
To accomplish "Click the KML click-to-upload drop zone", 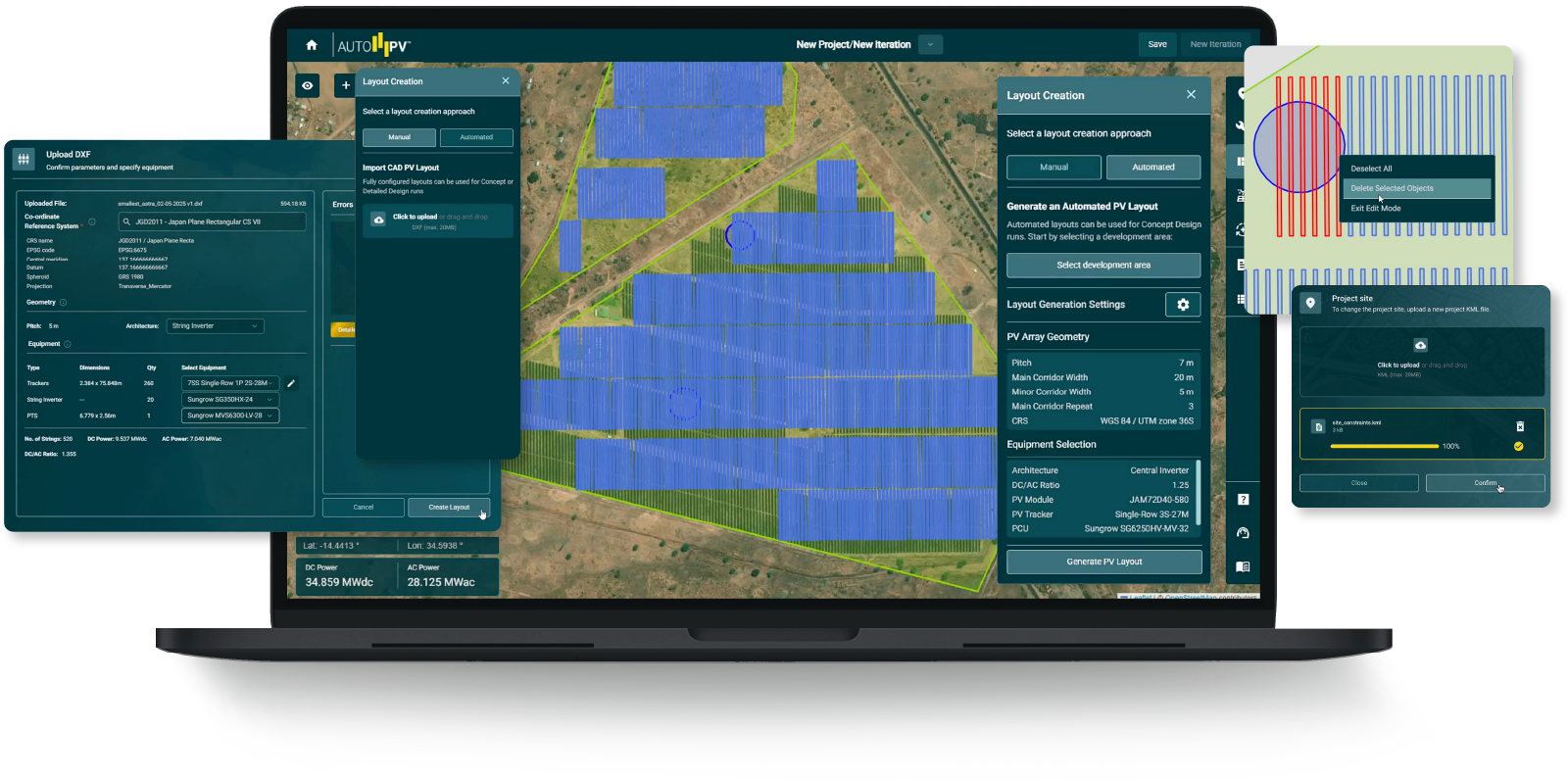I will click(1422, 362).
